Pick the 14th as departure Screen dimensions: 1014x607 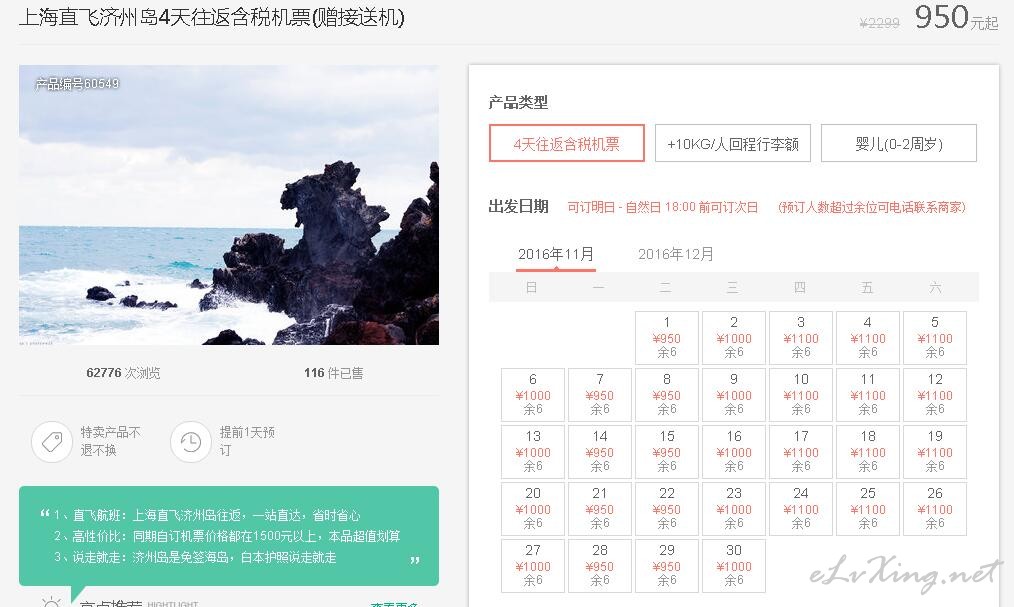click(x=600, y=451)
